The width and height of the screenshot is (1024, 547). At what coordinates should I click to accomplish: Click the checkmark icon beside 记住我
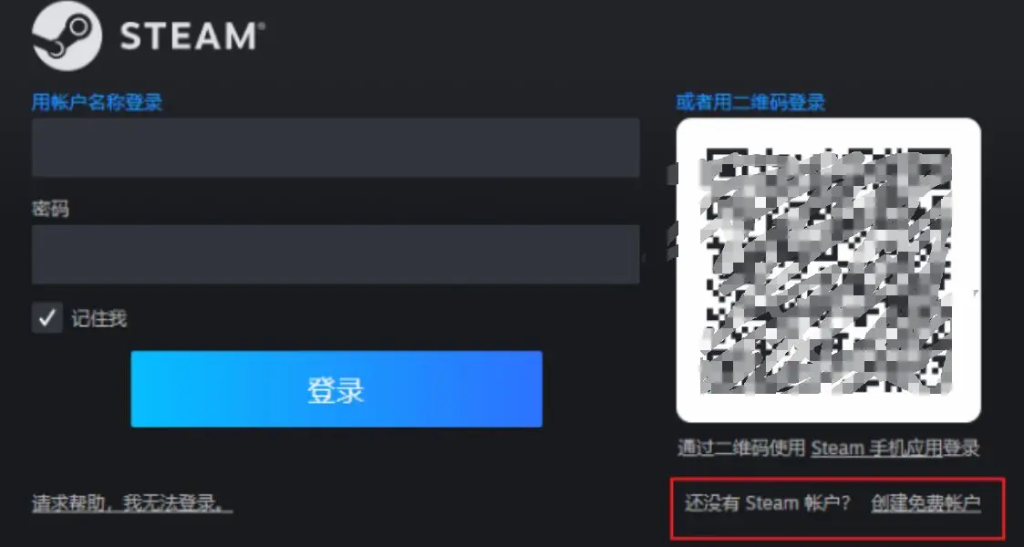click(47, 318)
